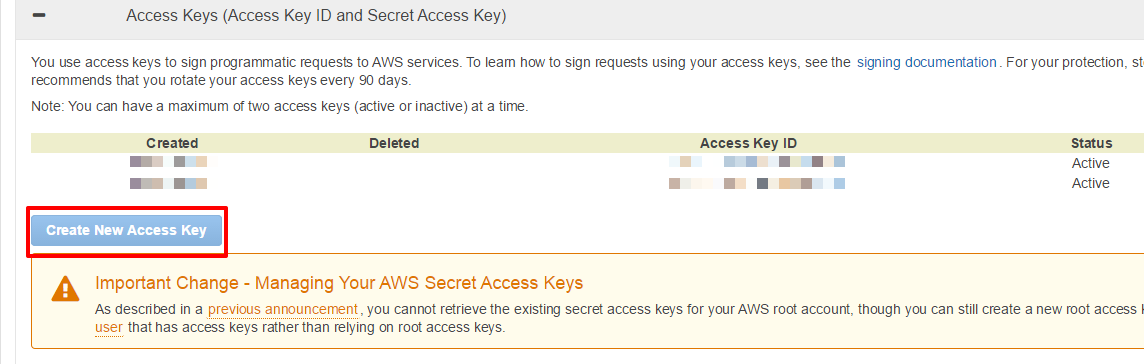Image resolution: width=1144 pixels, height=364 pixels.
Task: Select the Status column header
Action: click(1091, 143)
